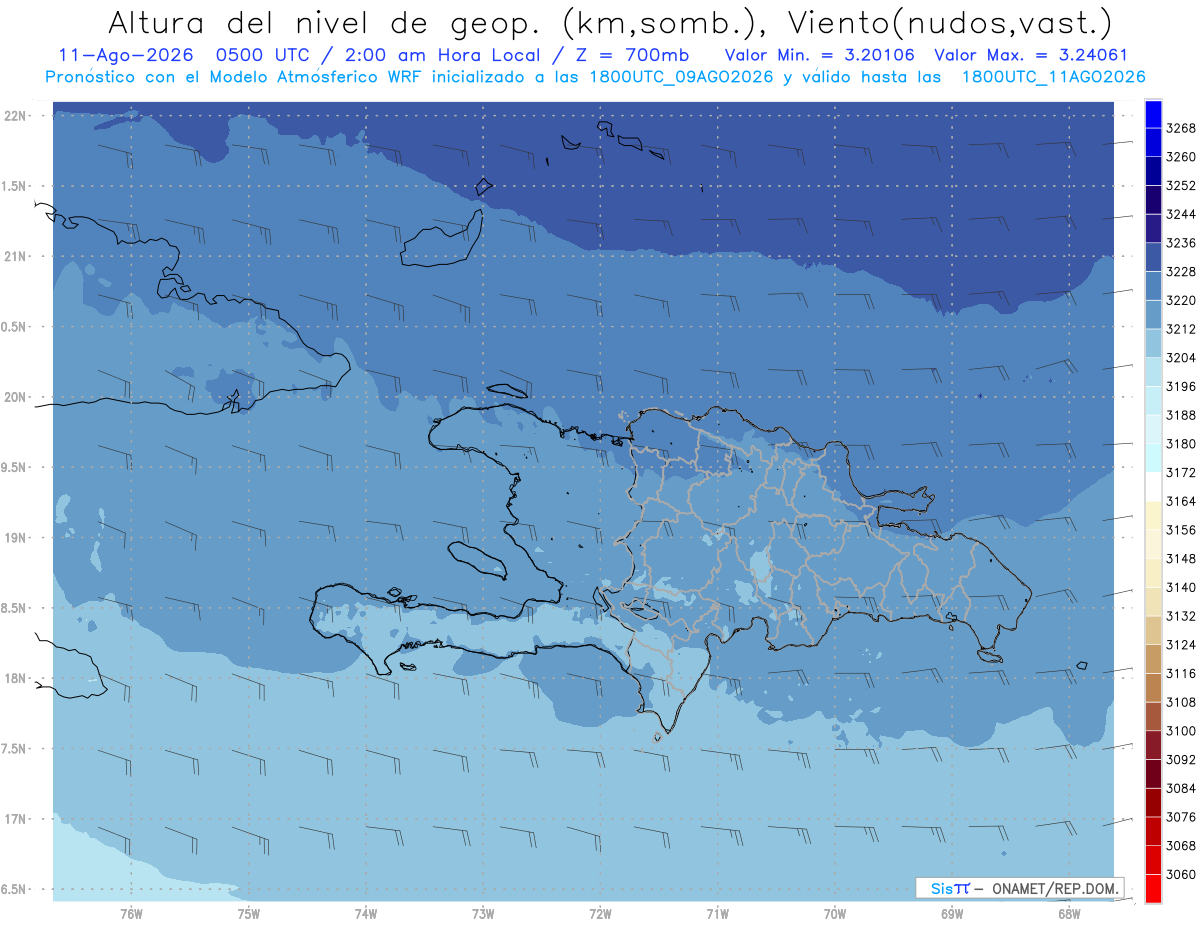Click the '75W' longitude label
The width and height of the screenshot is (1200, 927).
249,914
